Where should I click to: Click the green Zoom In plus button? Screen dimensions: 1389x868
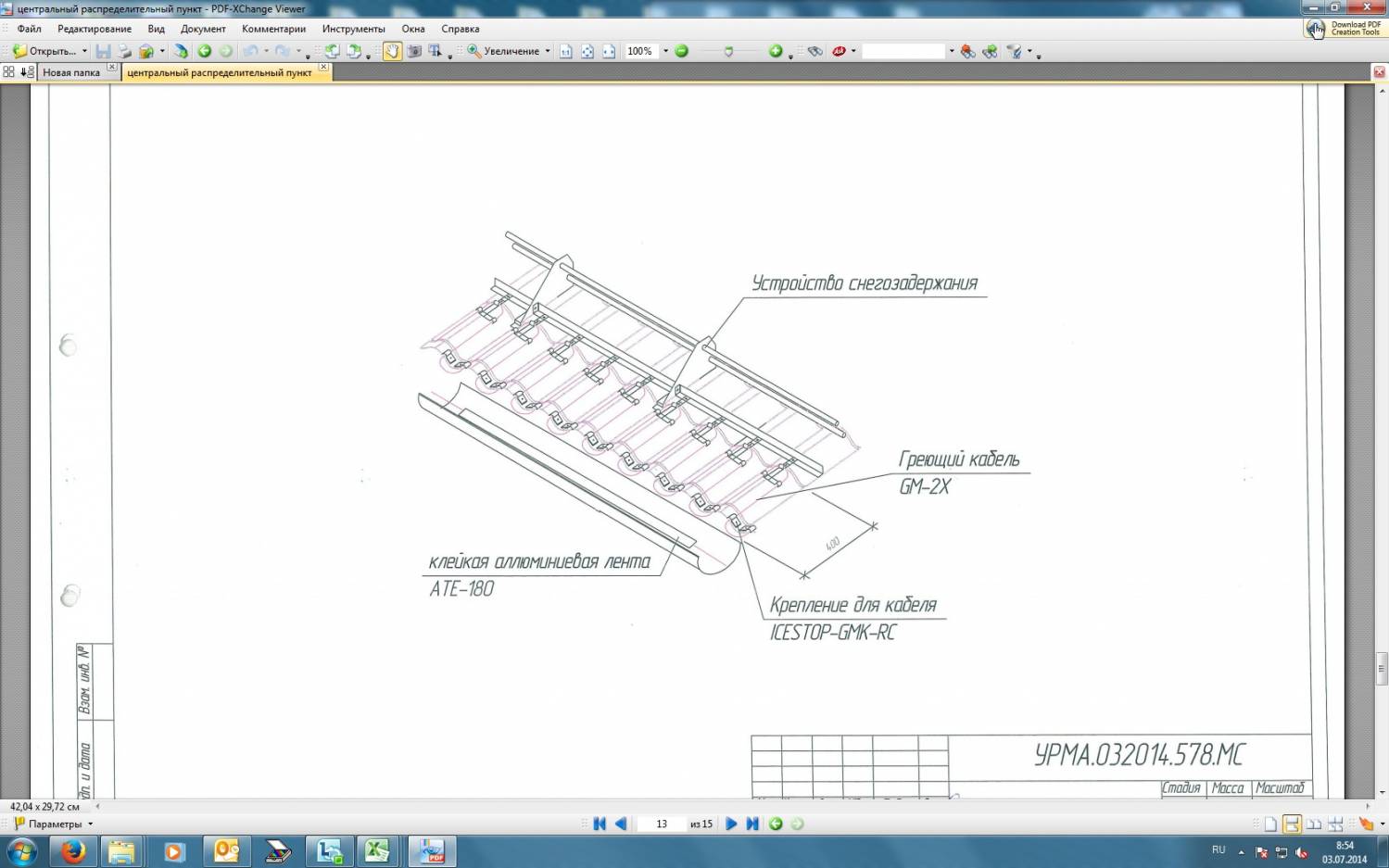click(776, 51)
